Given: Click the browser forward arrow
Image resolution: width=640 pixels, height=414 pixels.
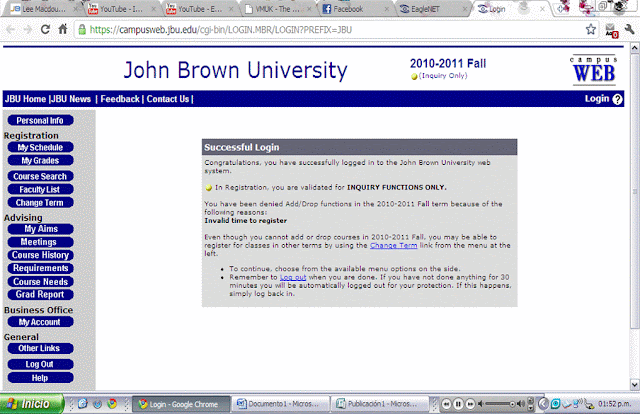Looking at the screenshot, I should pos(28,29).
